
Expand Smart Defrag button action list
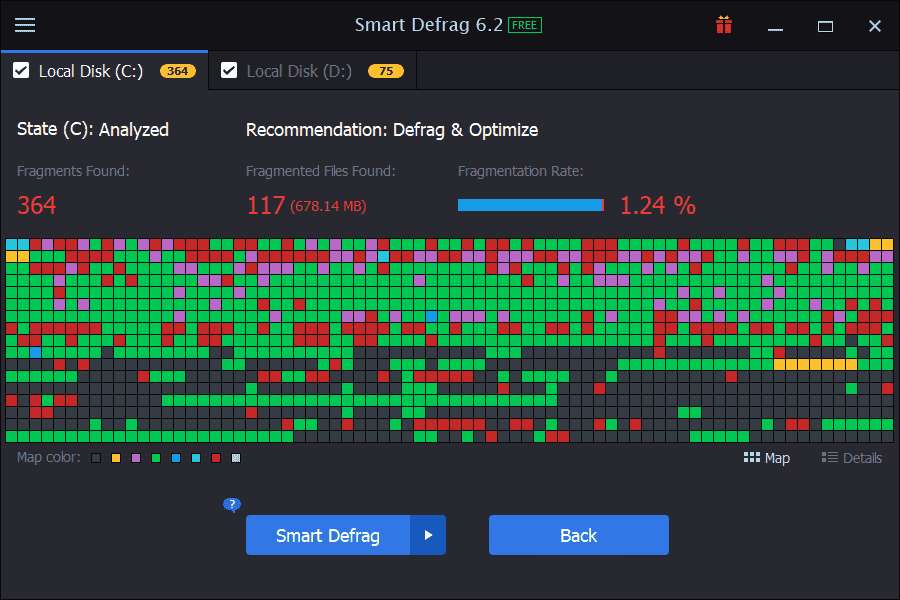pyautogui.click(x=428, y=535)
